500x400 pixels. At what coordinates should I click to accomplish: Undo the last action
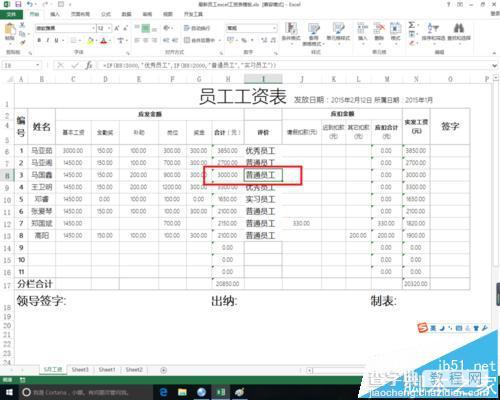(30, 5)
